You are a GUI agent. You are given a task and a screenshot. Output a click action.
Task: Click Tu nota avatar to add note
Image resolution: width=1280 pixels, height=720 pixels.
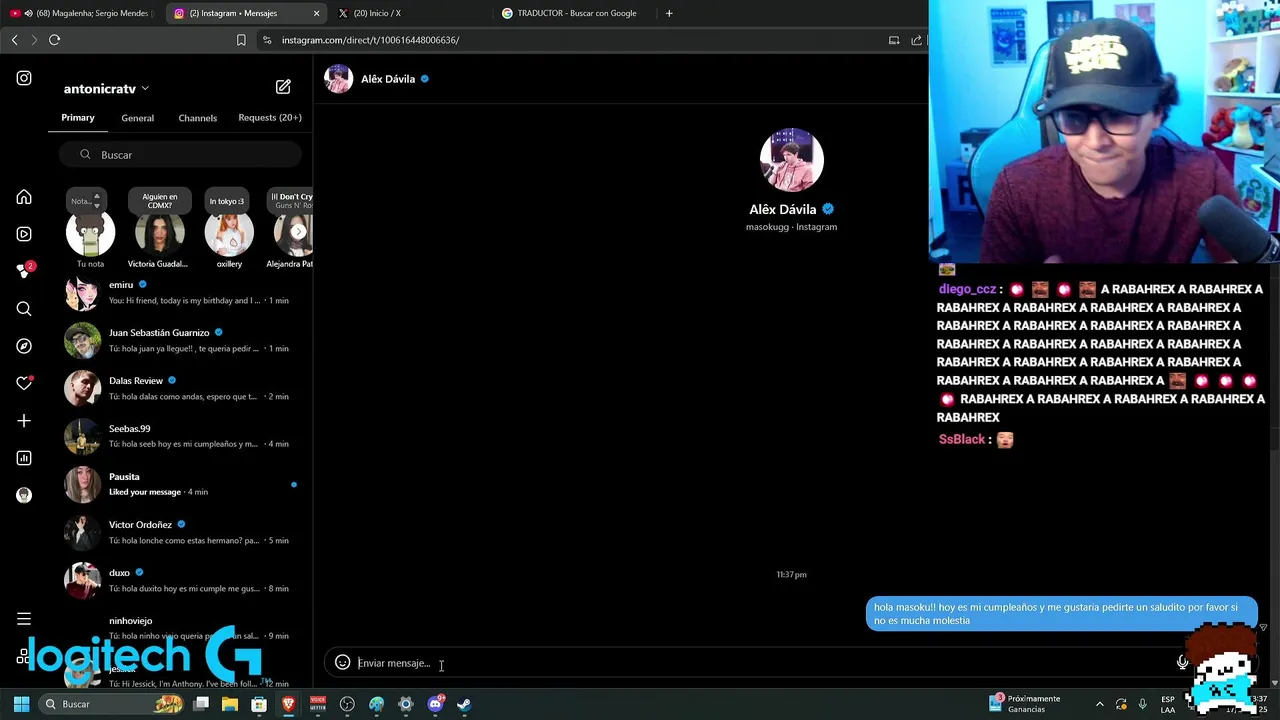(x=90, y=232)
